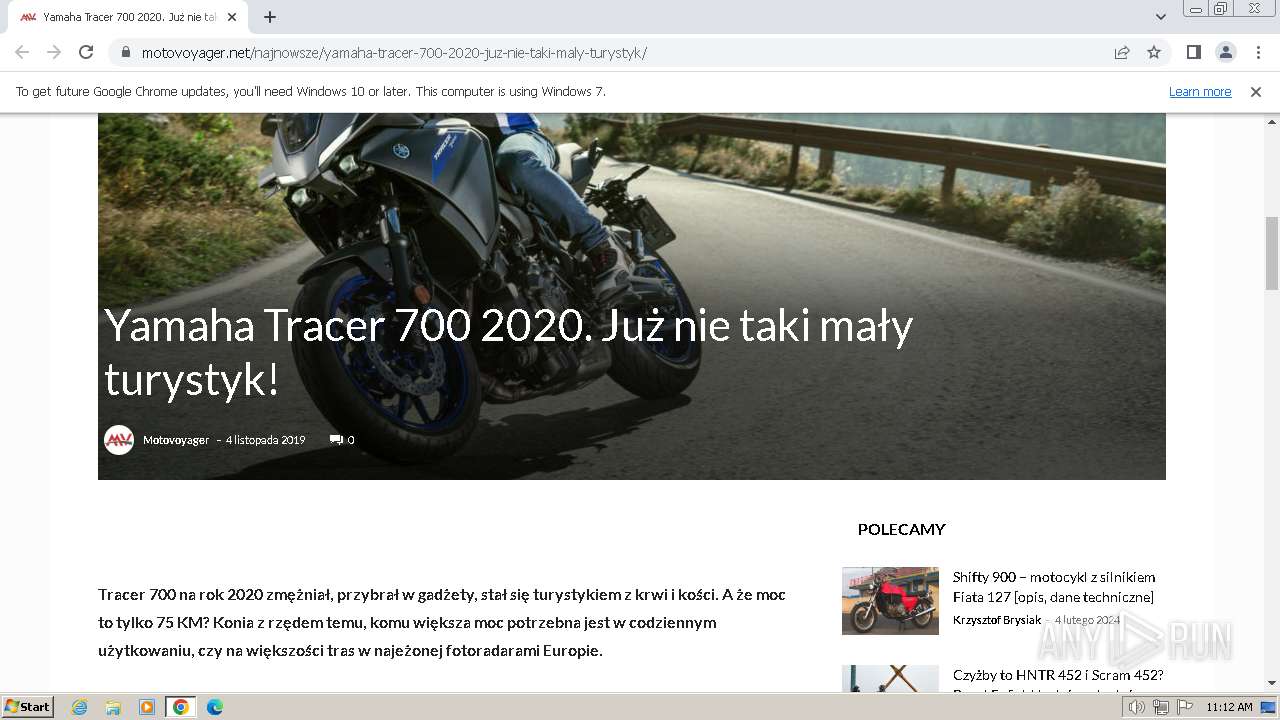Open the Learn more link about Chrome updates
Screen dimensions: 1280x720
coord(1200,91)
